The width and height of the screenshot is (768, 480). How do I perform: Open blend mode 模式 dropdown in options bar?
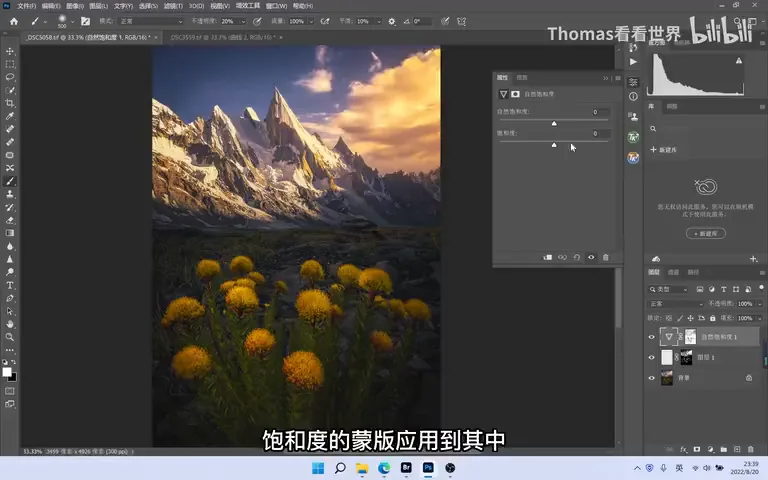click(x=151, y=22)
